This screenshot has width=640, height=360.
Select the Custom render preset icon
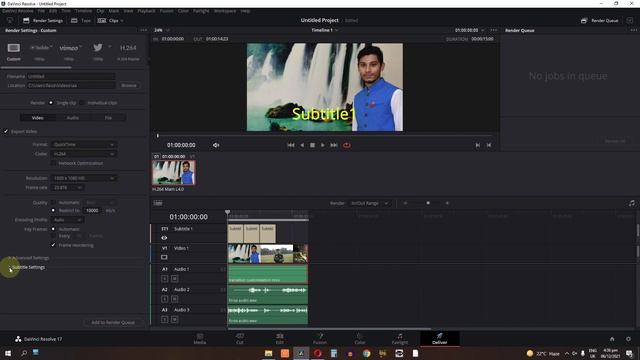pyautogui.click(x=13, y=48)
